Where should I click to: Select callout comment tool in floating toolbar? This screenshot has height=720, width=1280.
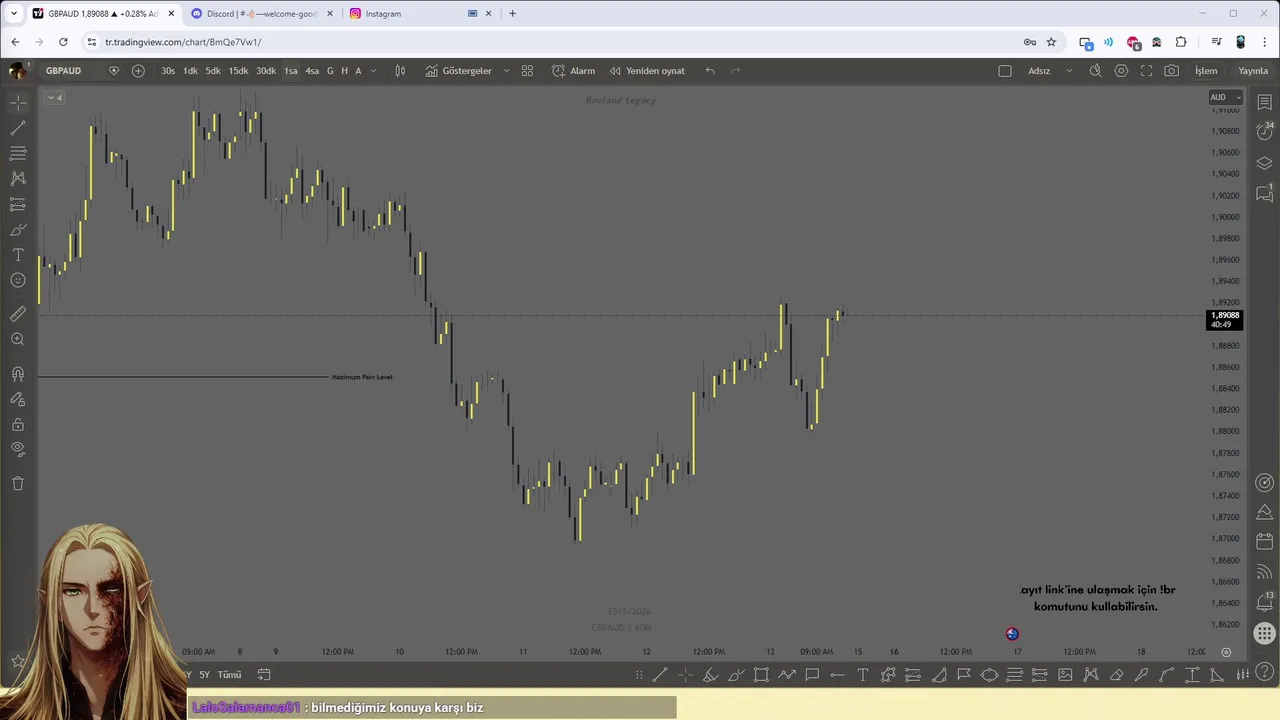pyautogui.click(x=812, y=675)
